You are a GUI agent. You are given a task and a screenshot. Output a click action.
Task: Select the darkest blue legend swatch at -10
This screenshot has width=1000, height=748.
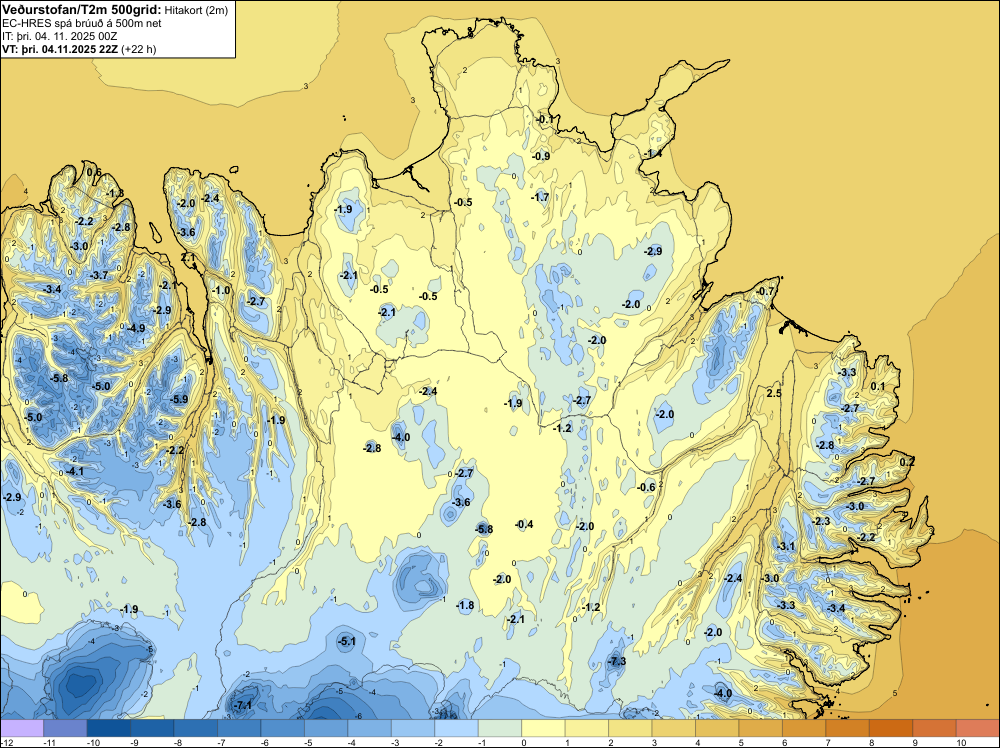point(108,728)
